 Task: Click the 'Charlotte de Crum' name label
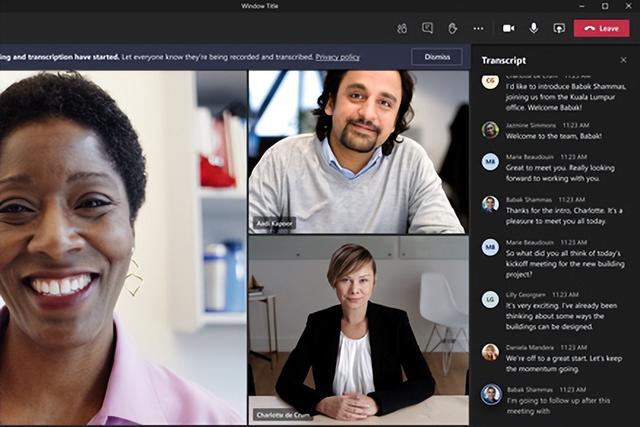pyautogui.click(x=282, y=415)
